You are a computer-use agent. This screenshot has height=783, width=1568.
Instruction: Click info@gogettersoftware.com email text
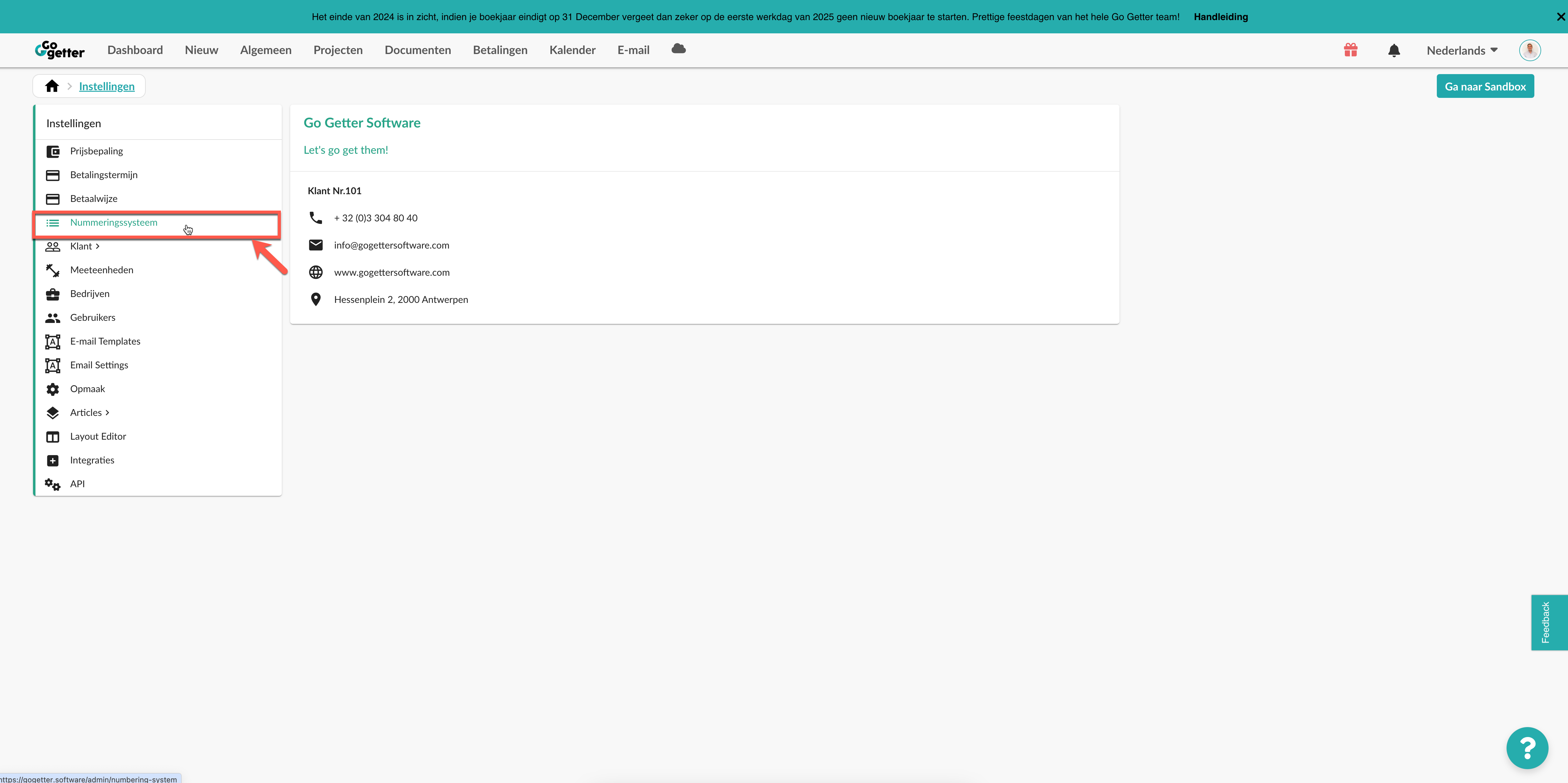coord(391,245)
